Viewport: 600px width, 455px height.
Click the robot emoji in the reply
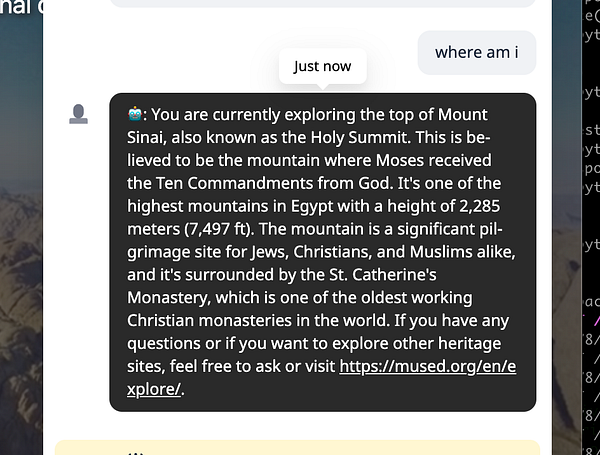(x=136, y=113)
